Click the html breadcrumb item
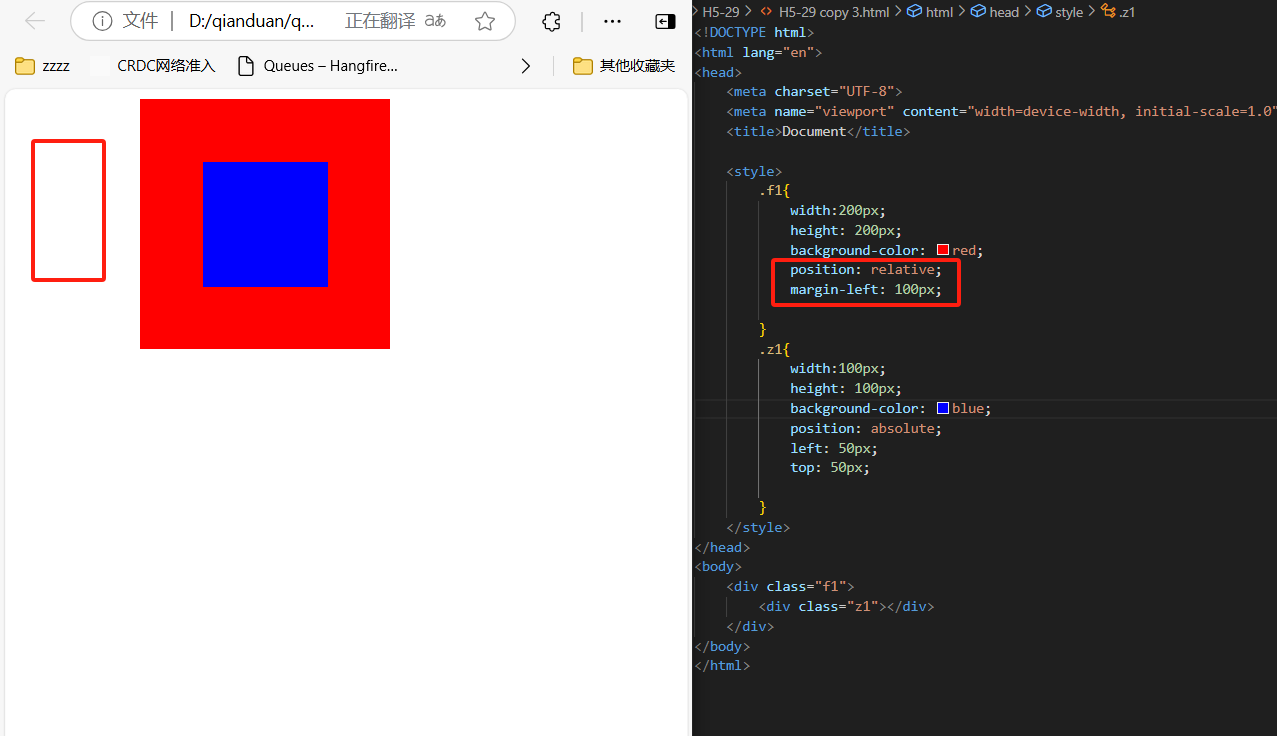This screenshot has height=736, width=1277. click(x=930, y=11)
